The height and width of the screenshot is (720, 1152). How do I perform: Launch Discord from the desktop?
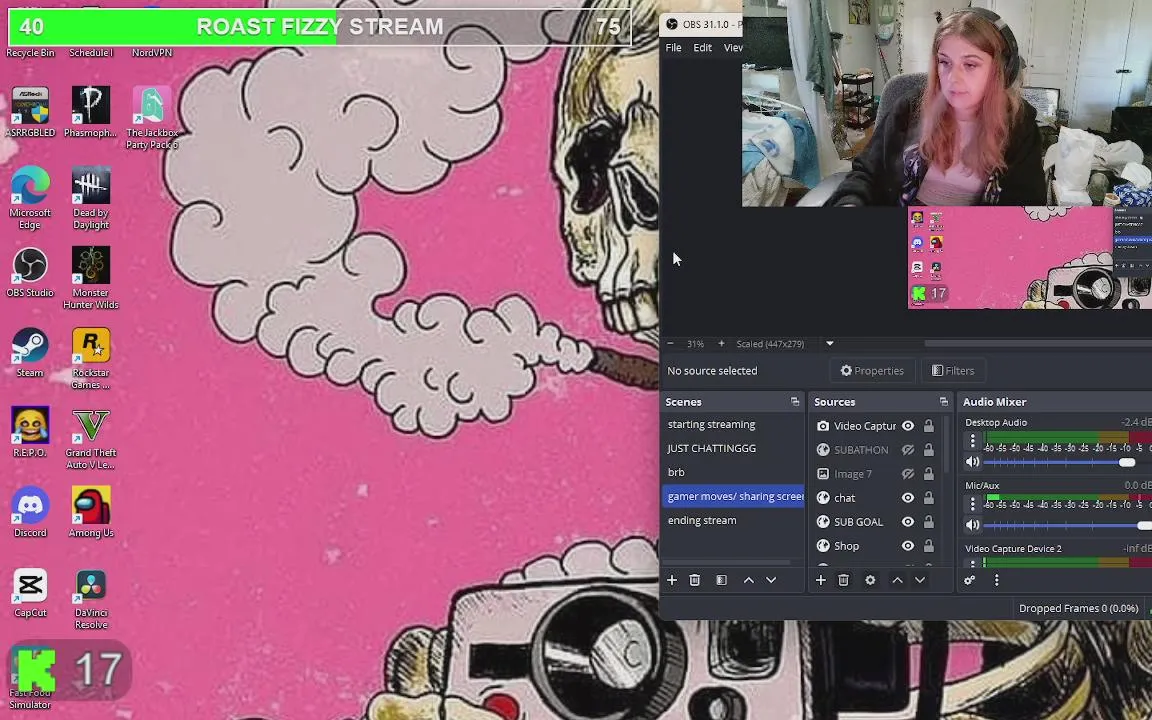30,512
